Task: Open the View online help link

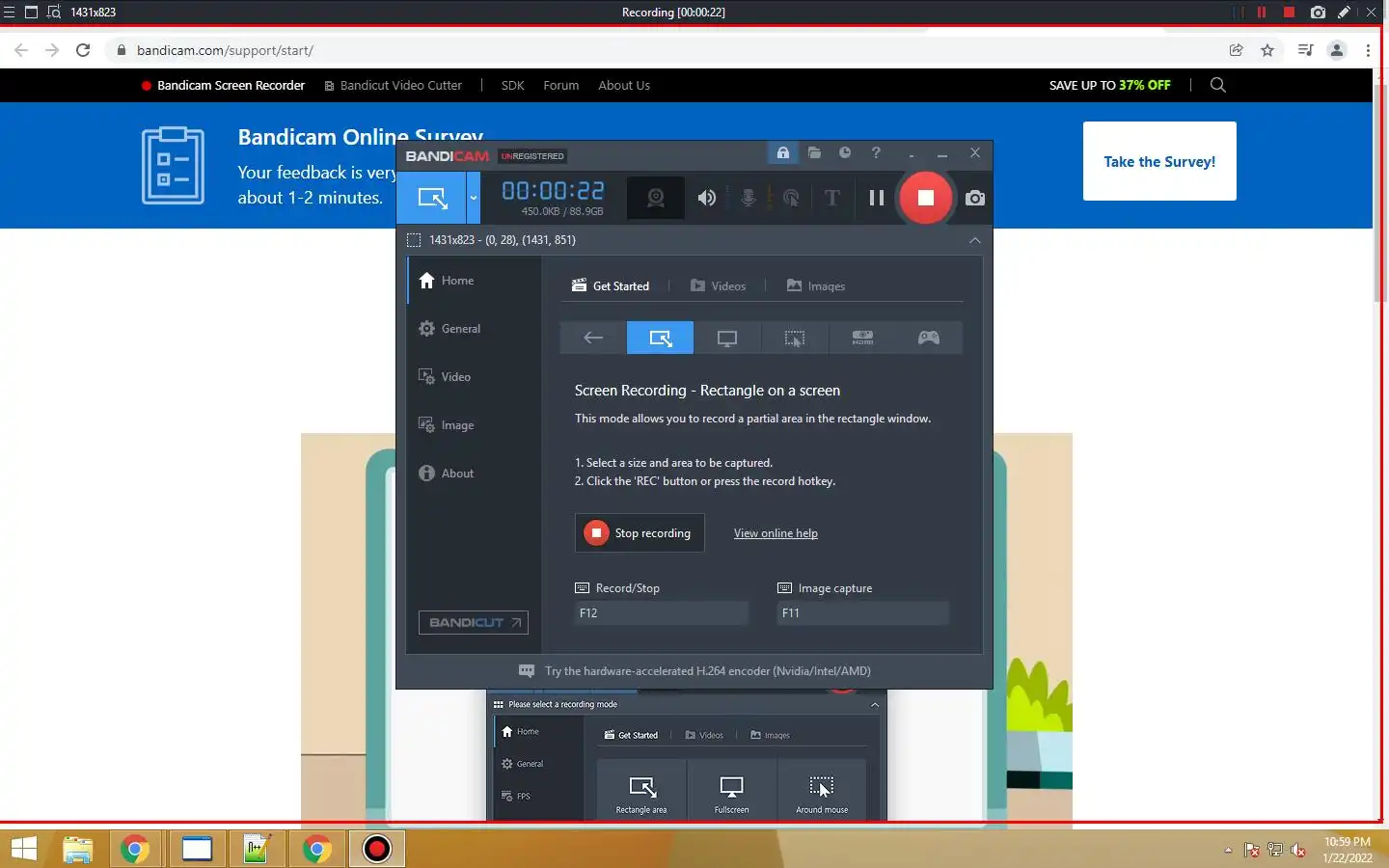Action: tap(776, 533)
